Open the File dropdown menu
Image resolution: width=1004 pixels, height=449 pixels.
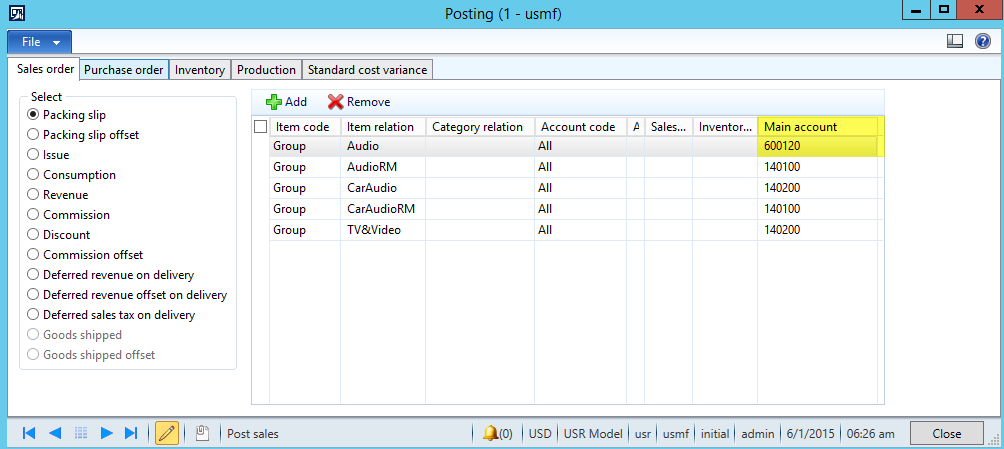[x=39, y=42]
